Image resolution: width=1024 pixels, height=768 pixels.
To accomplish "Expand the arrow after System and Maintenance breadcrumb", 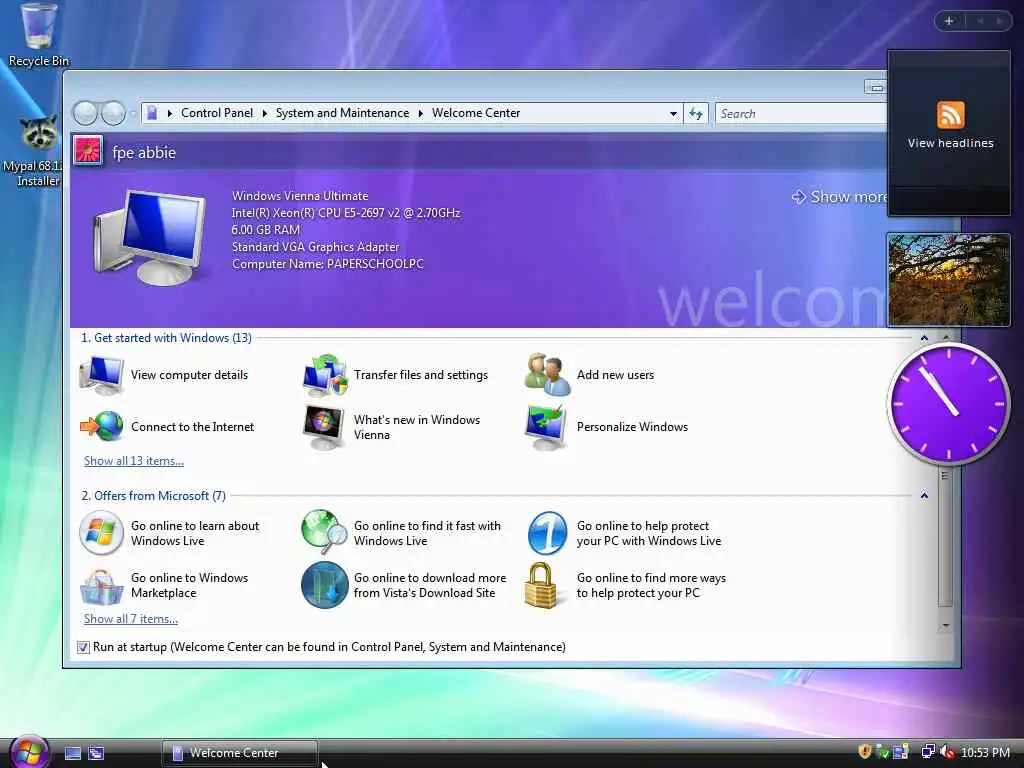I will pos(421,114).
